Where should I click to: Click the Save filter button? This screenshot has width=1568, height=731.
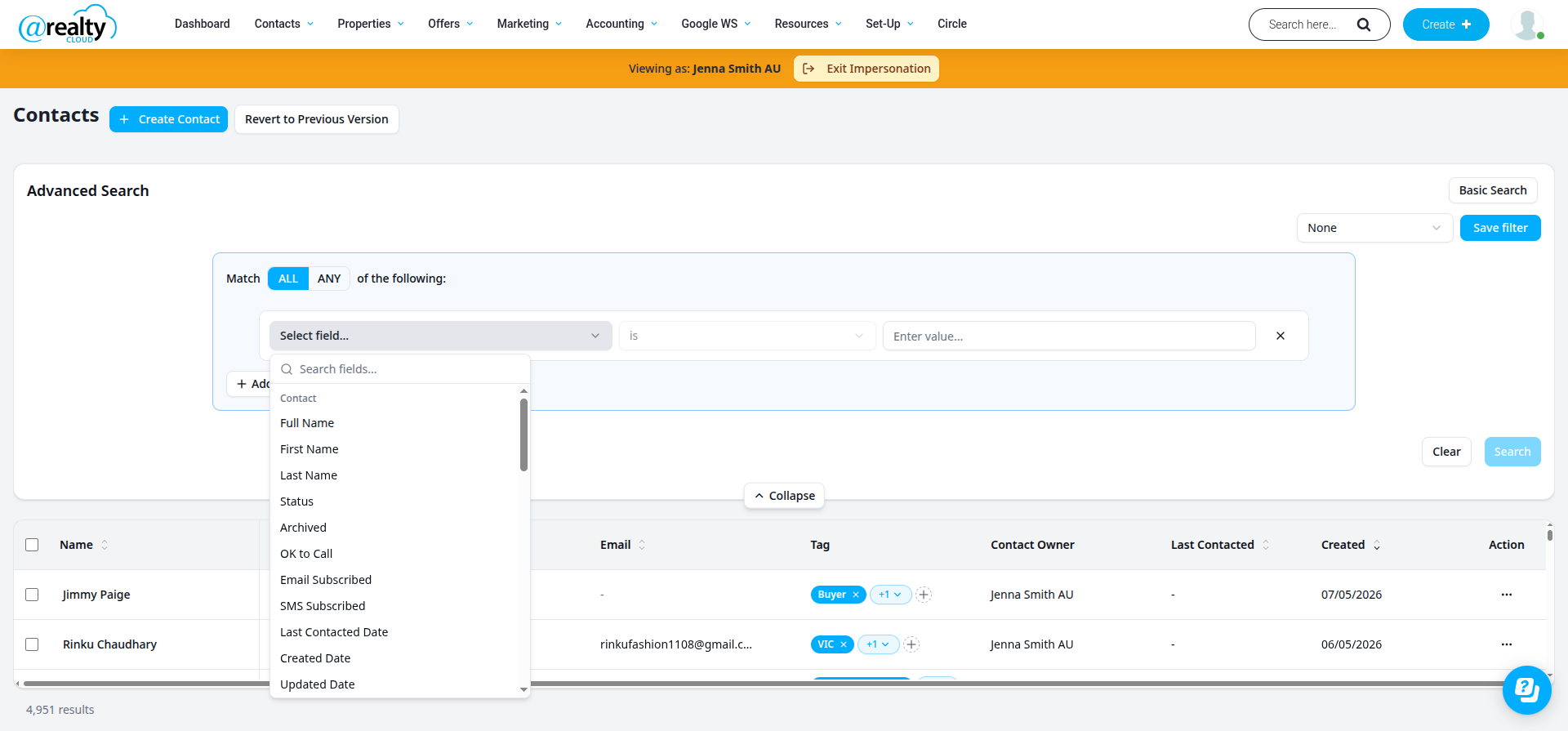[1500, 228]
